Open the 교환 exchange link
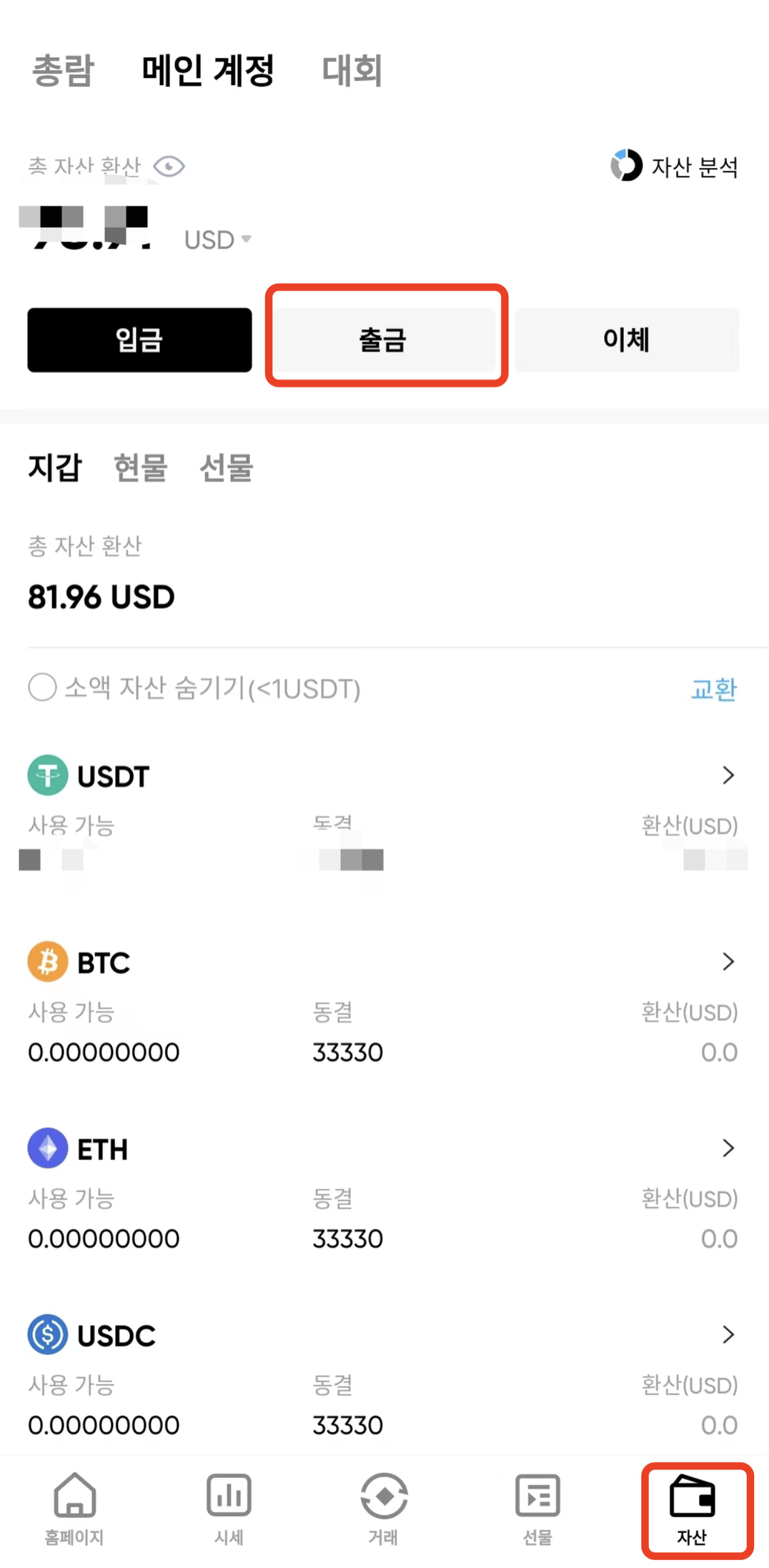The image size is (769, 1568). click(713, 689)
